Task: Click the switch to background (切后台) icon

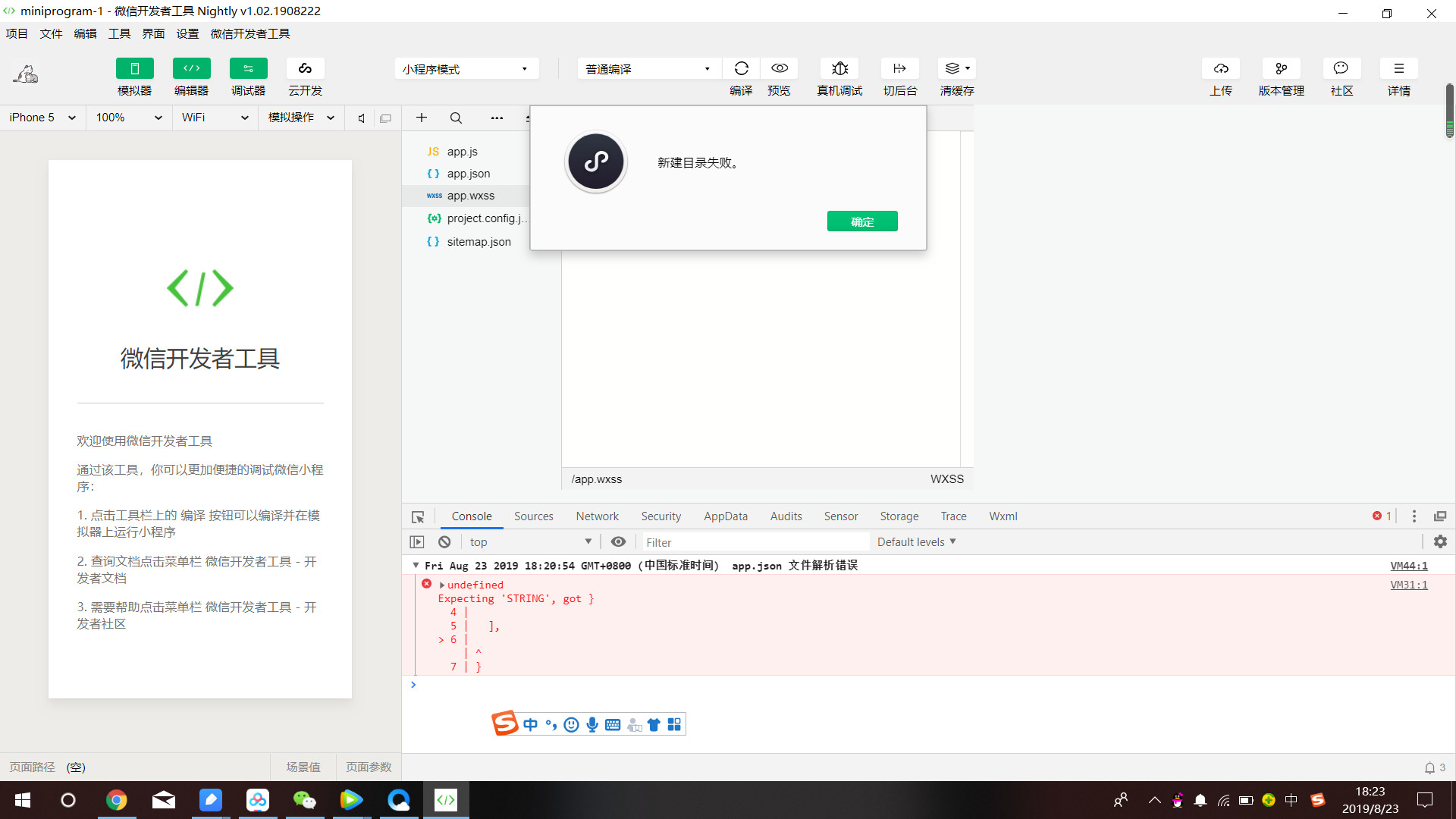Action: click(900, 68)
